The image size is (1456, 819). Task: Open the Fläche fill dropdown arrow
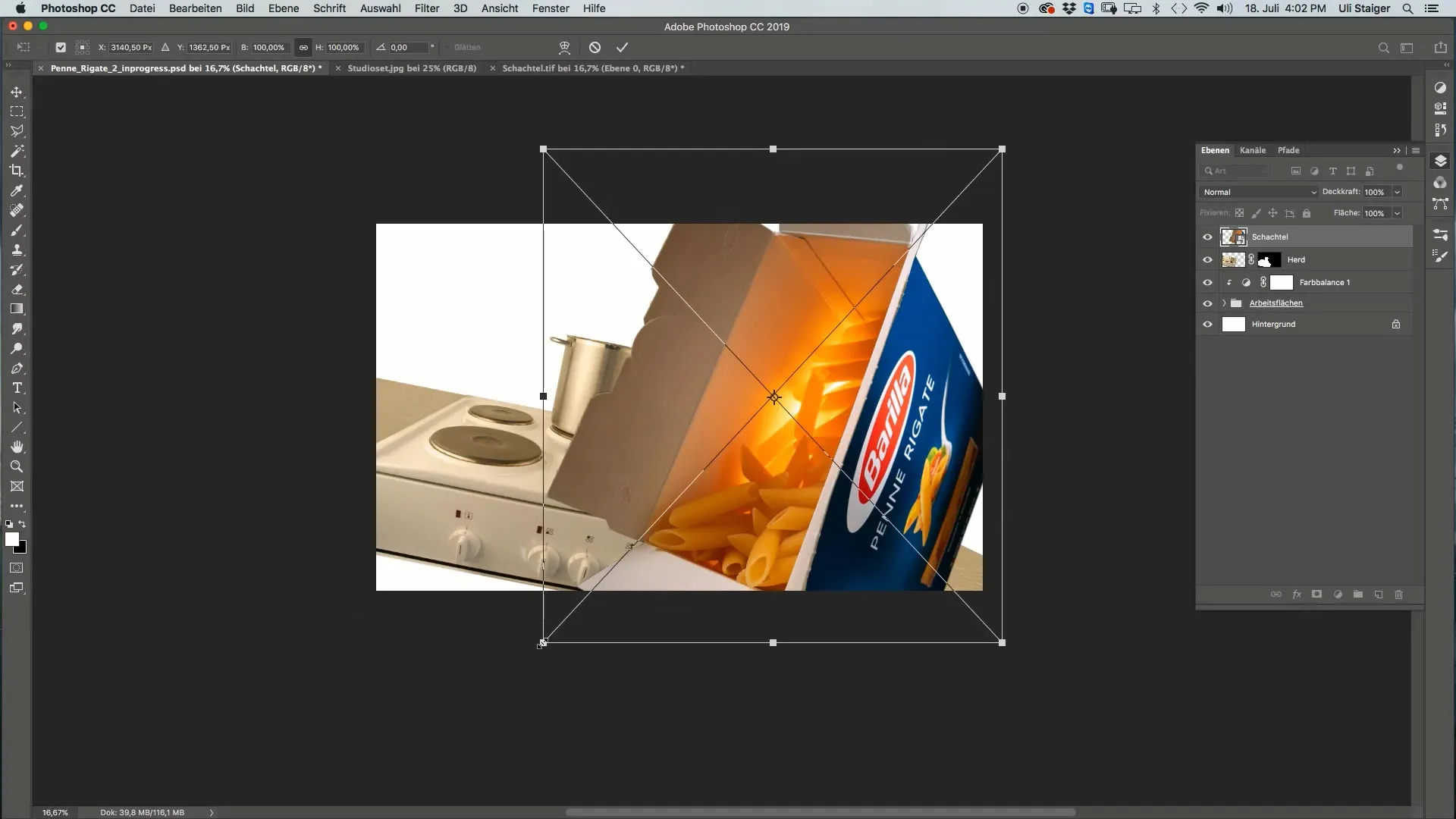pyautogui.click(x=1397, y=213)
